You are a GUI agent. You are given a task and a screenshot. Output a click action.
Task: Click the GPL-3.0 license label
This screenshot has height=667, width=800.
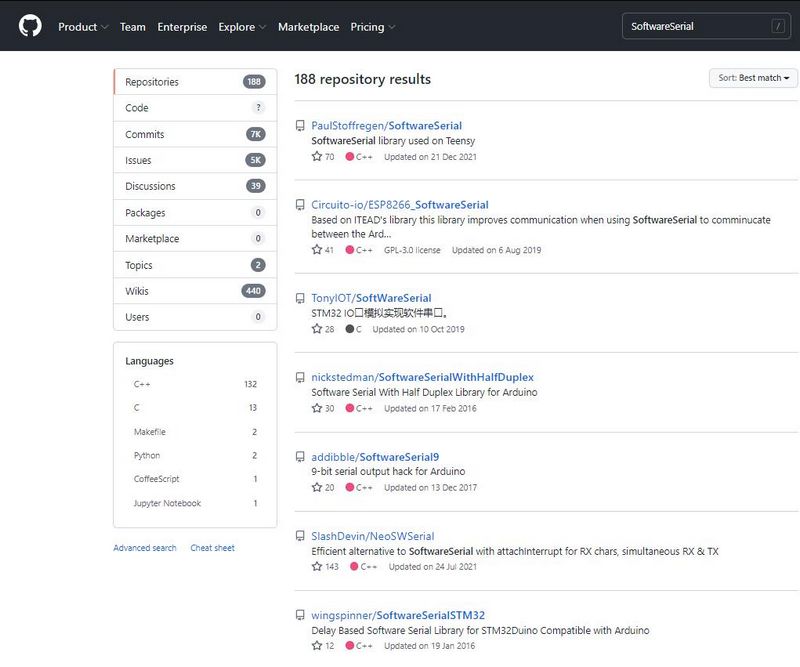[x=412, y=250]
